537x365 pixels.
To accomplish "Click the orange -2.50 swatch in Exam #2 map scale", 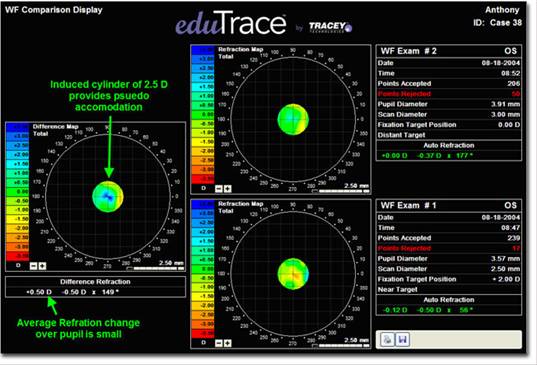I will [x=203, y=160].
